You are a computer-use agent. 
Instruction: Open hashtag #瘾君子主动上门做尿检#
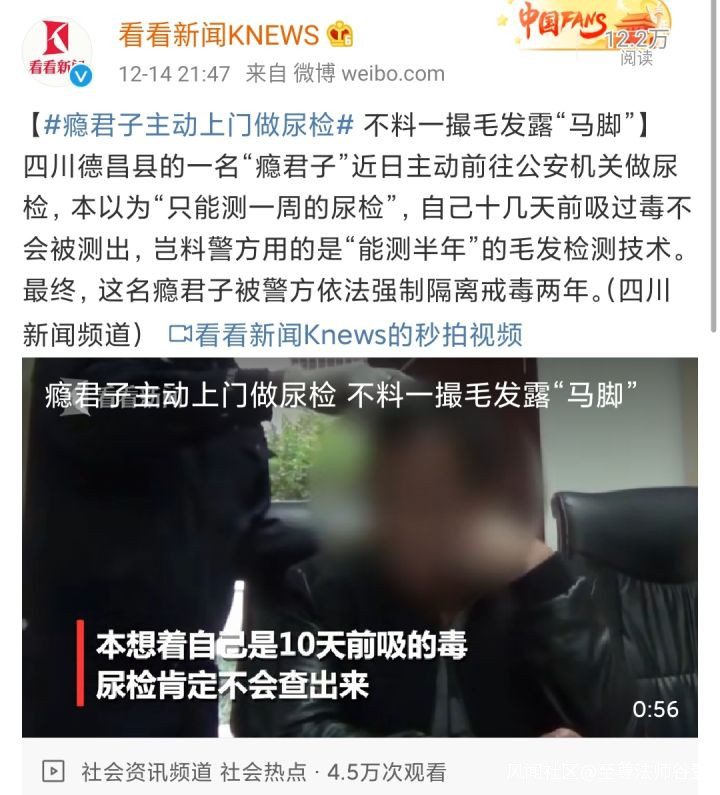199,125
